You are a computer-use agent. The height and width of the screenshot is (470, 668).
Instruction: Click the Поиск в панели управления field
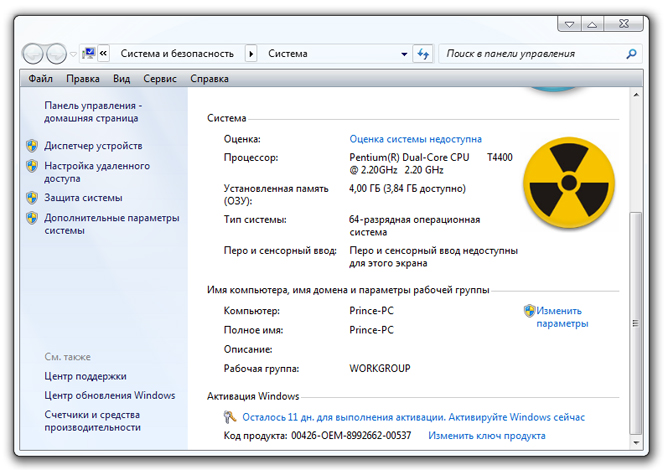coord(530,54)
